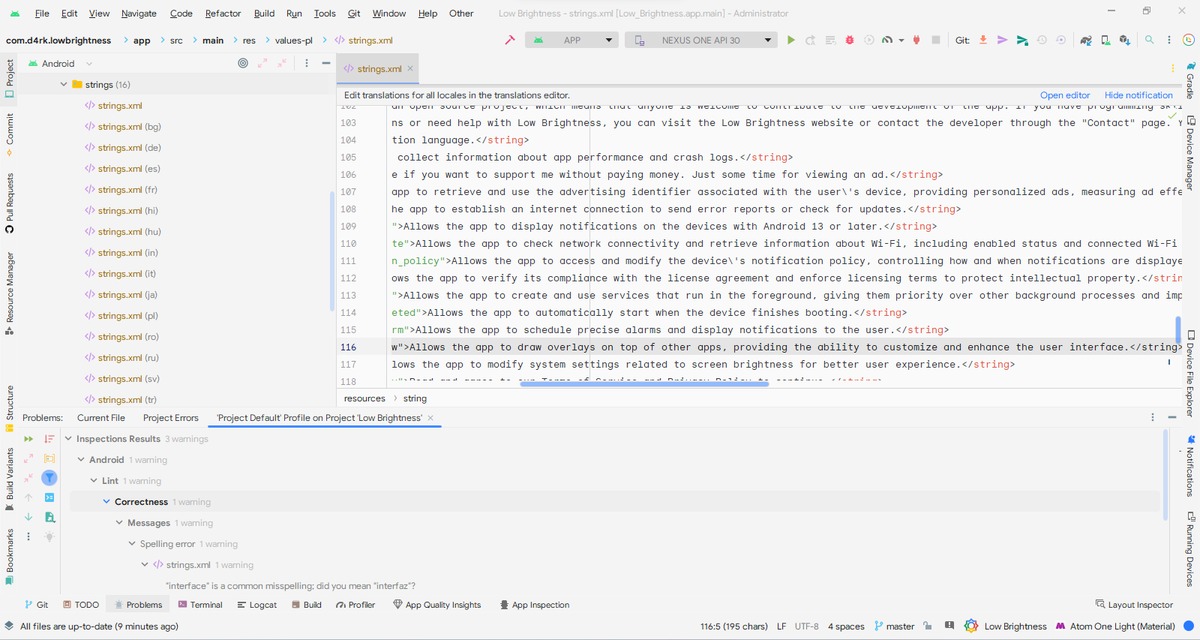The width and height of the screenshot is (1200, 640).
Task: Collapse the Spelling error node
Action: pyautogui.click(x=131, y=544)
